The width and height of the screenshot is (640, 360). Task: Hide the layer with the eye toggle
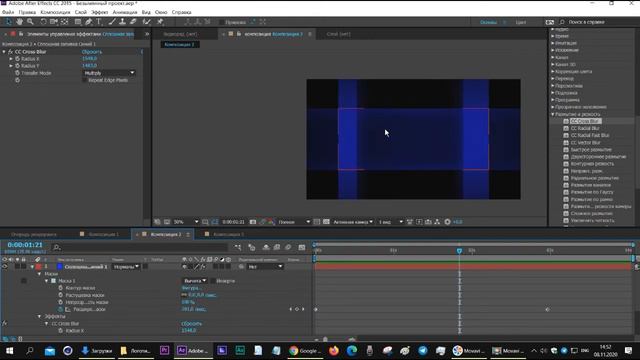[5, 267]
